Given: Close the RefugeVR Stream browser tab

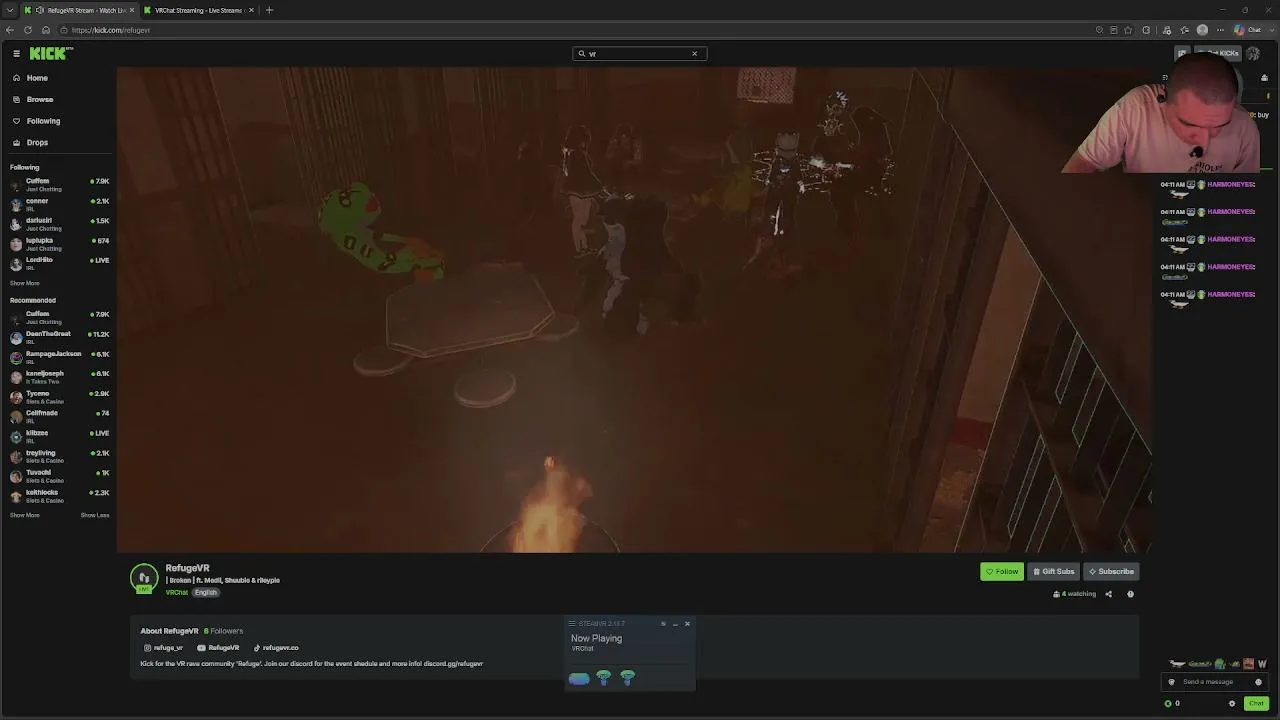Looking at the screenshot, I should coord(131,10).
